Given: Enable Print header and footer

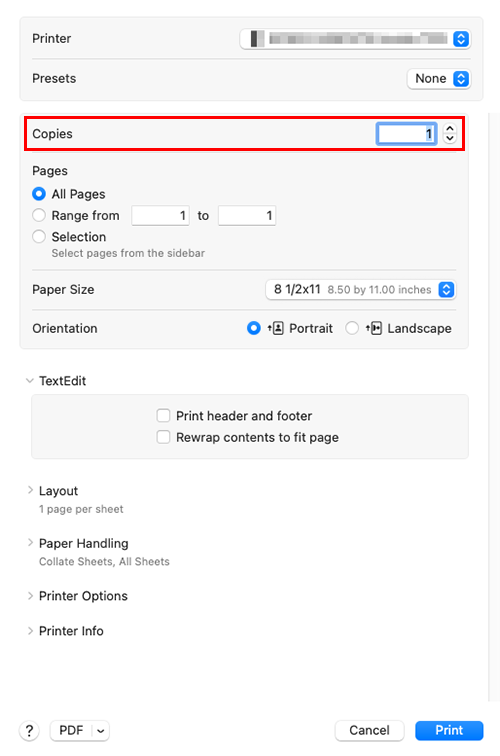Looking at the screenshot, I should [x=163, y=416].
